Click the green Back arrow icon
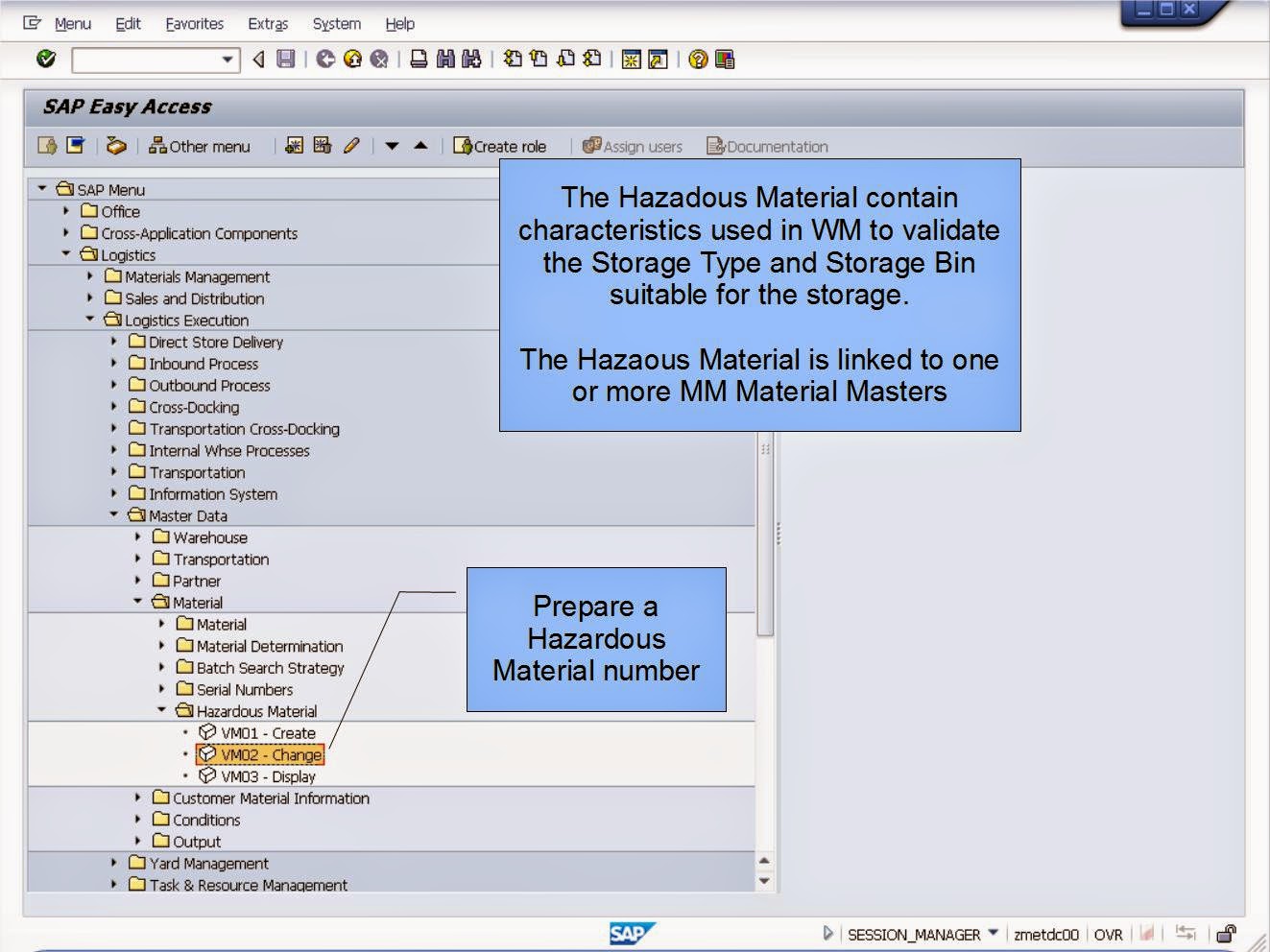This screenshot has width=1270, height=952. (325, 59)
